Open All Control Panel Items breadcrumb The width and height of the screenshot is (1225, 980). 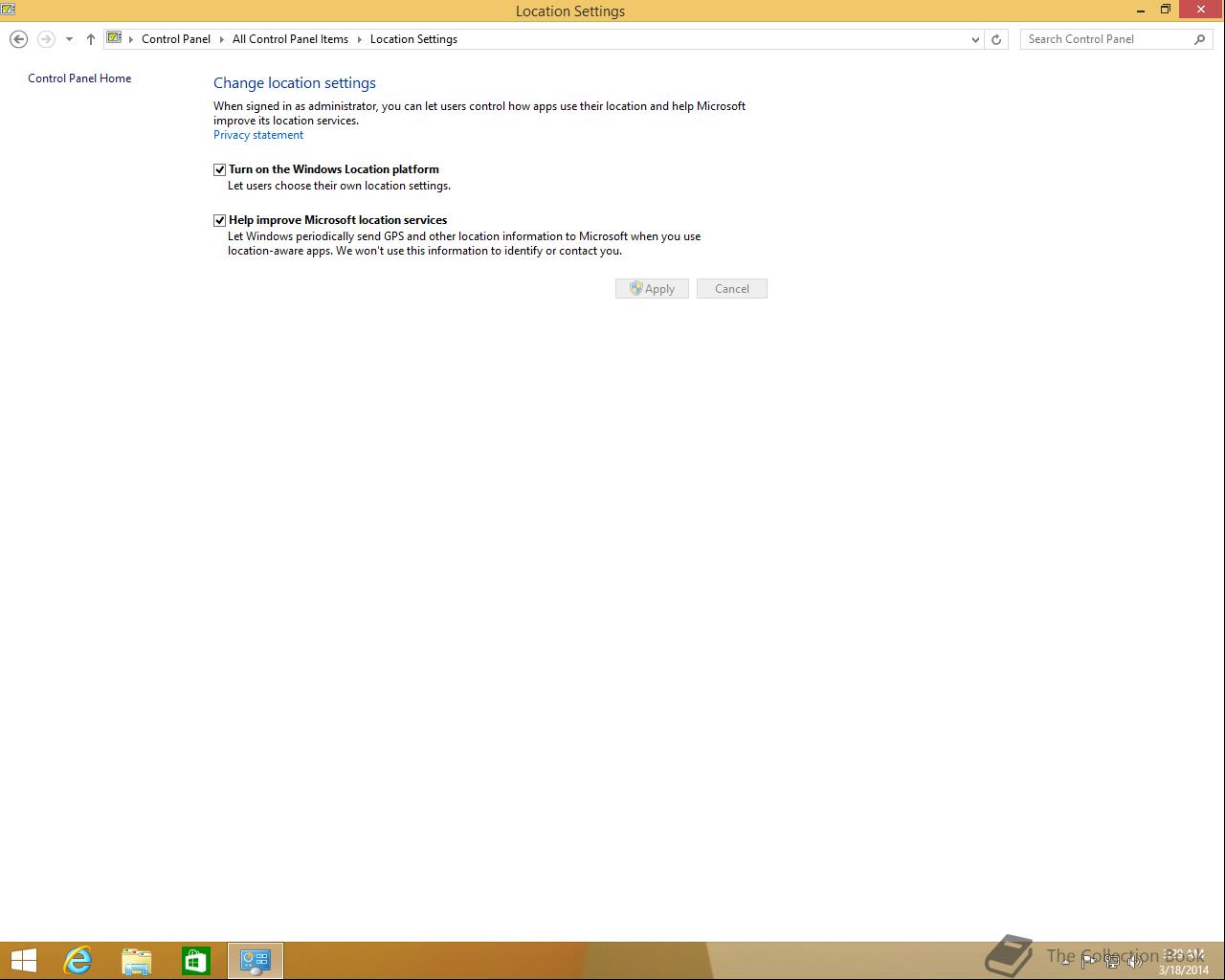(290, 39)
